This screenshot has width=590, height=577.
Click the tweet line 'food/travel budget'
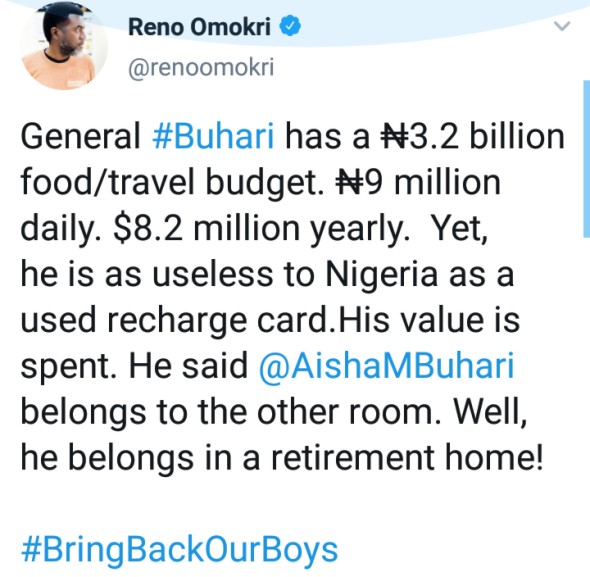click(171, 183)
